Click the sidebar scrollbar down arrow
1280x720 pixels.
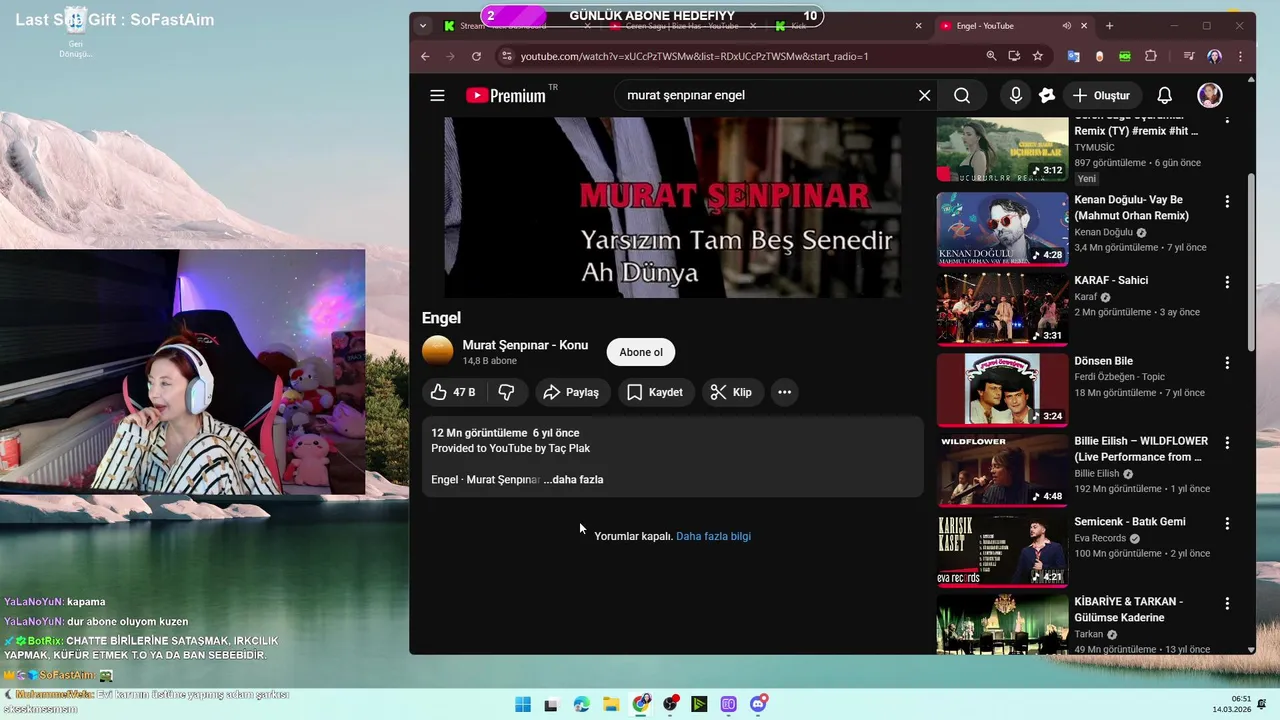click(1251, 650)
